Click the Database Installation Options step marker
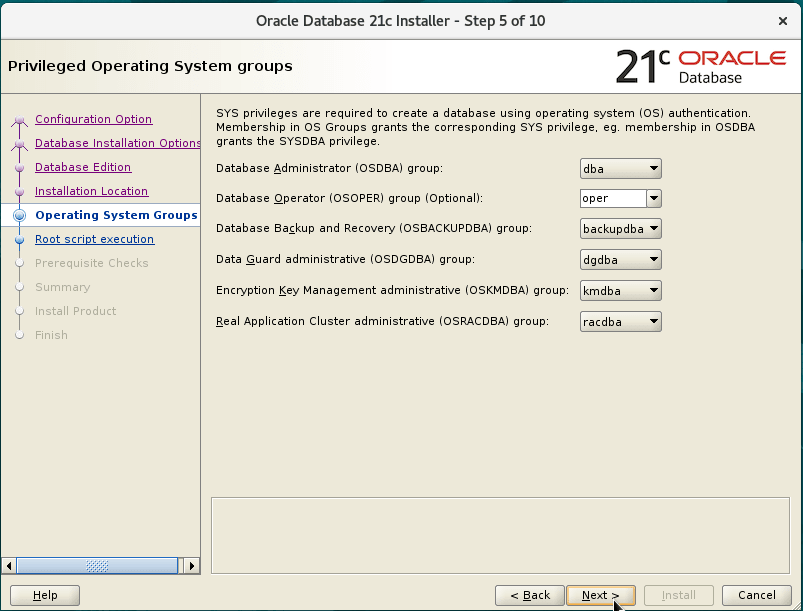This screenshot has width=803, height=611. point(19,144)
